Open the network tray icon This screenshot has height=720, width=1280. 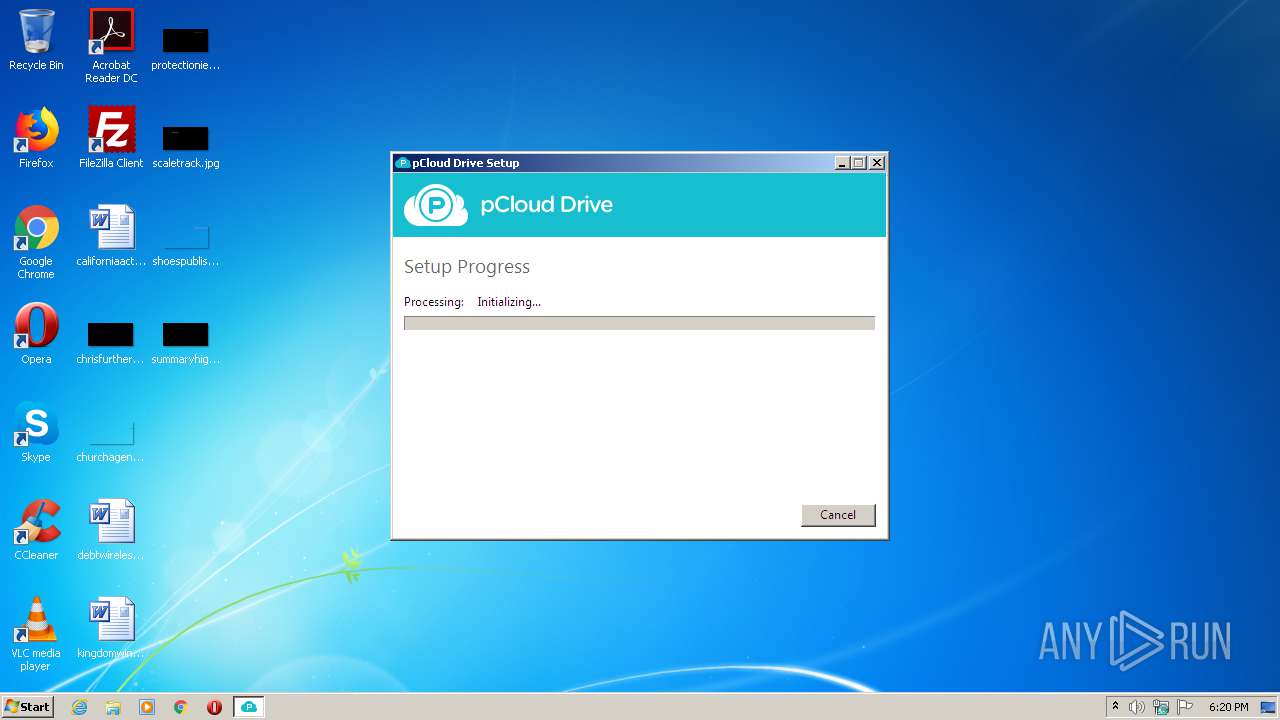coord(1161,707)
